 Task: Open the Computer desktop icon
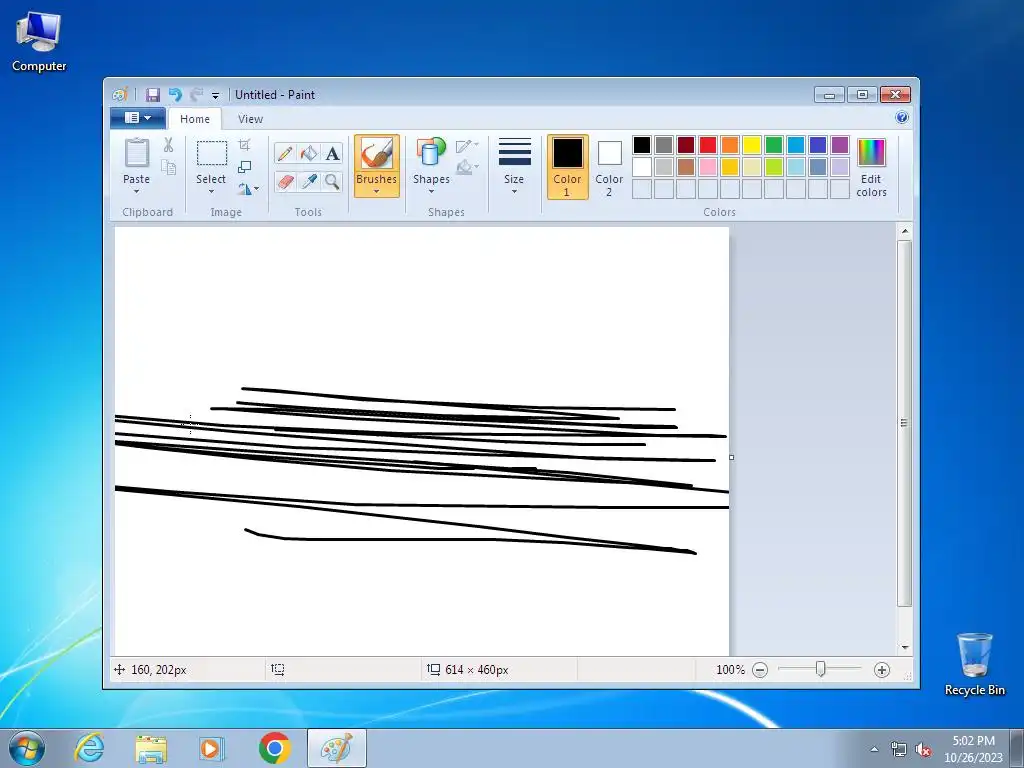39,41
